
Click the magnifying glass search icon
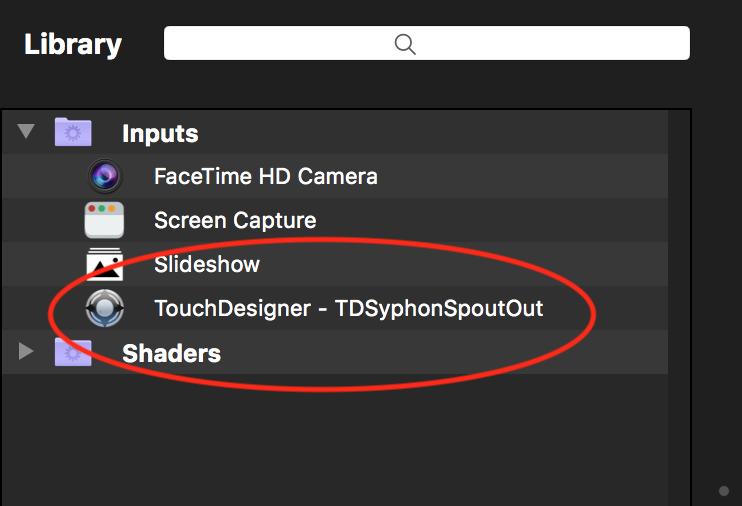point(405,44)
